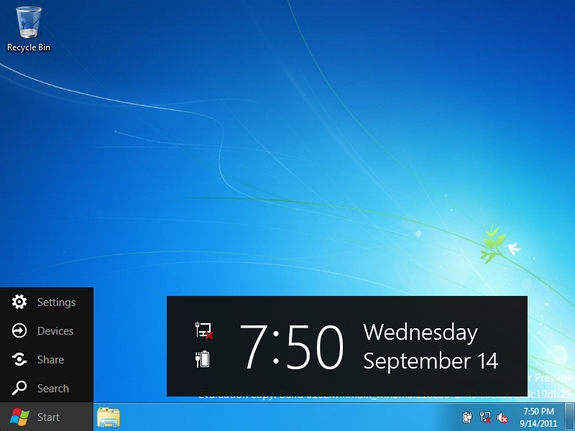Click the Show desktop strip at taskbar end
This screenshot has width=575, height=431.
569,417
